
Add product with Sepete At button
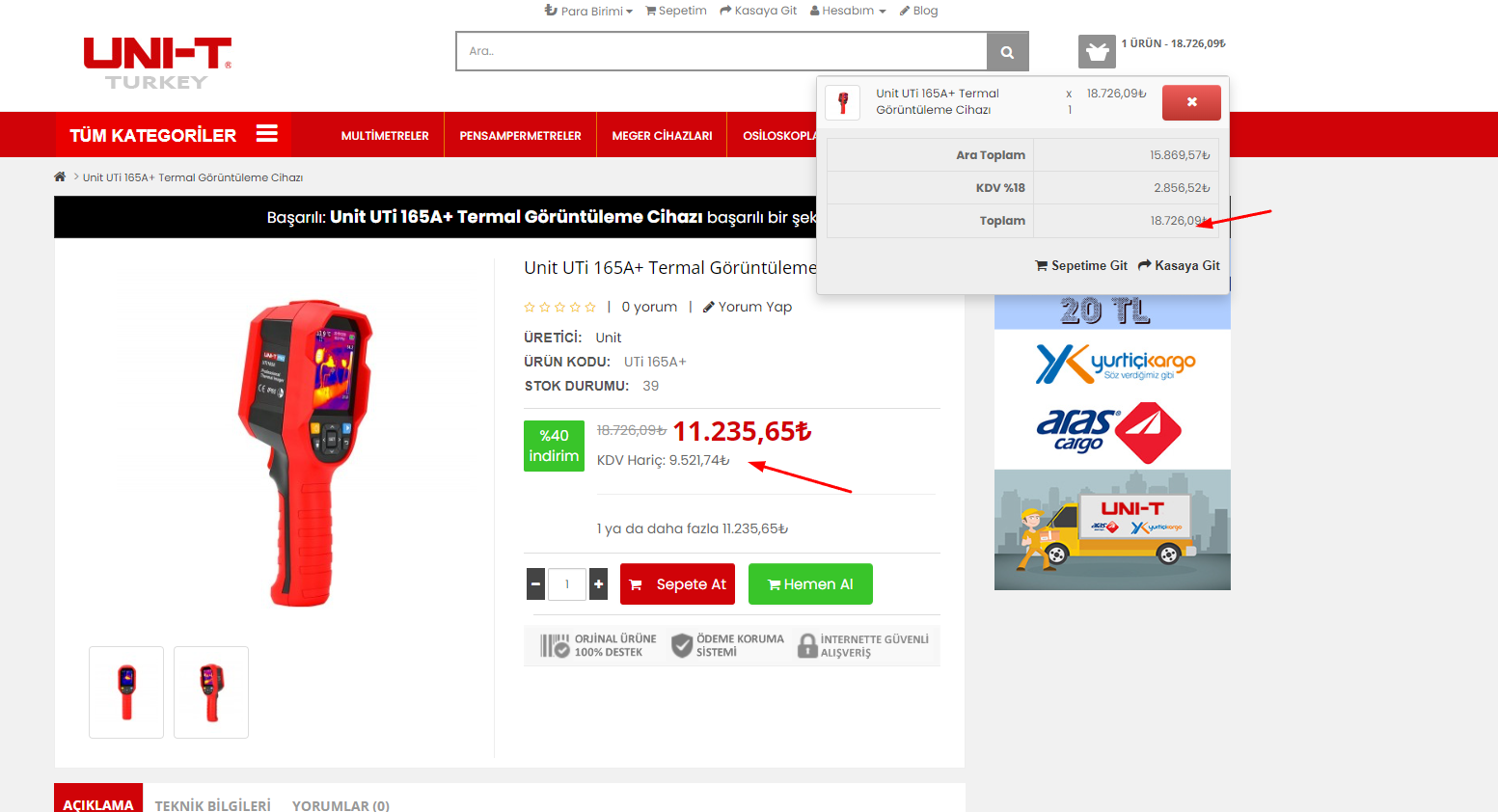click(x=677, y=584)
